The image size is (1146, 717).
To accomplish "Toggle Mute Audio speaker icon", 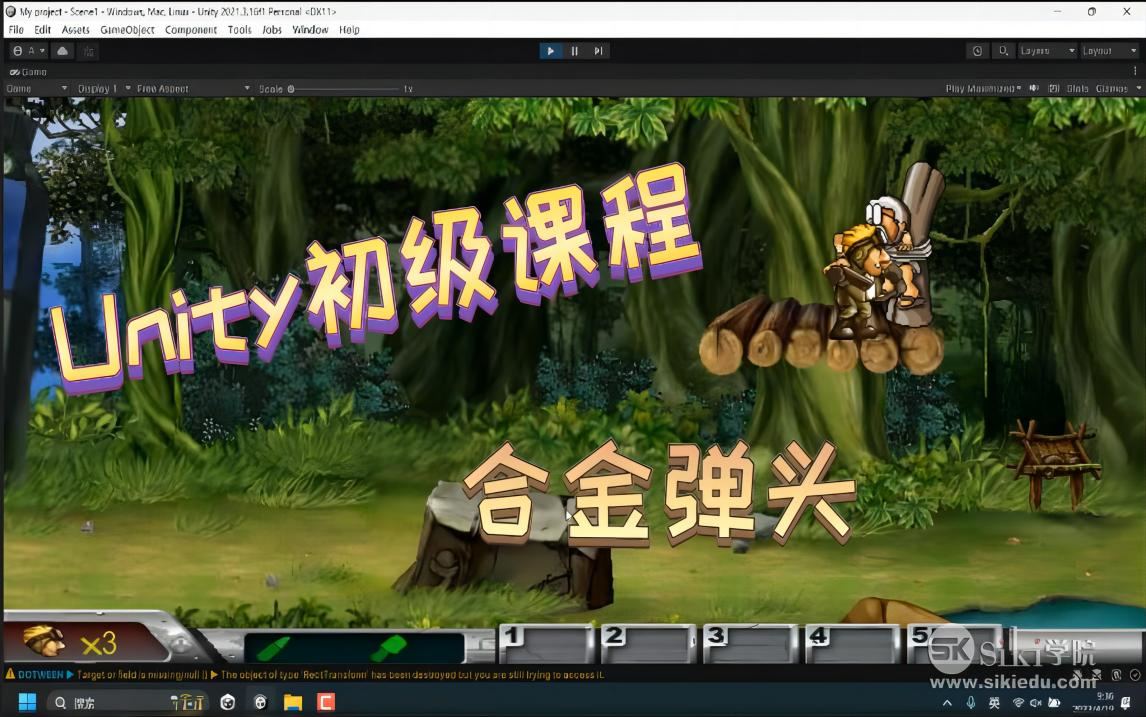I will coord(1034,88).
